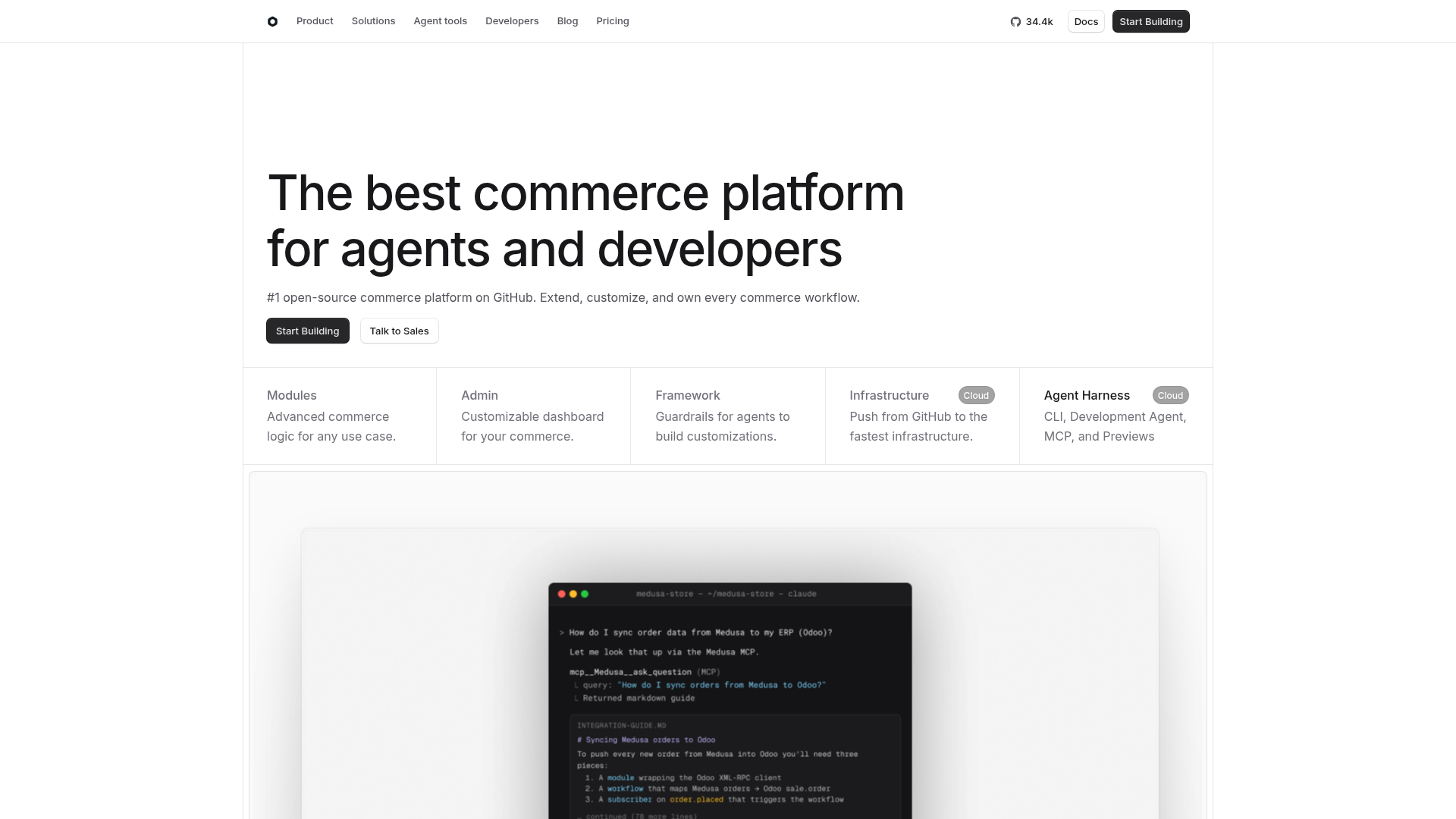Select the Framework tab
1456x819 pixels.
click(728, 416)
